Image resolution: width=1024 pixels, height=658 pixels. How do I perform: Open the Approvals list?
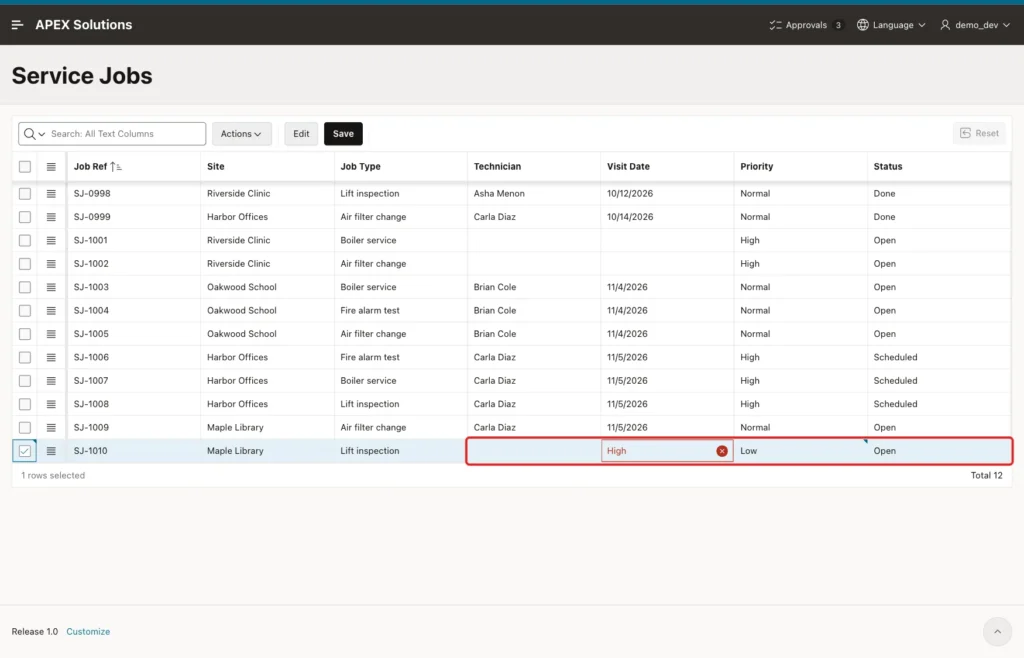[x=806, y=25]
